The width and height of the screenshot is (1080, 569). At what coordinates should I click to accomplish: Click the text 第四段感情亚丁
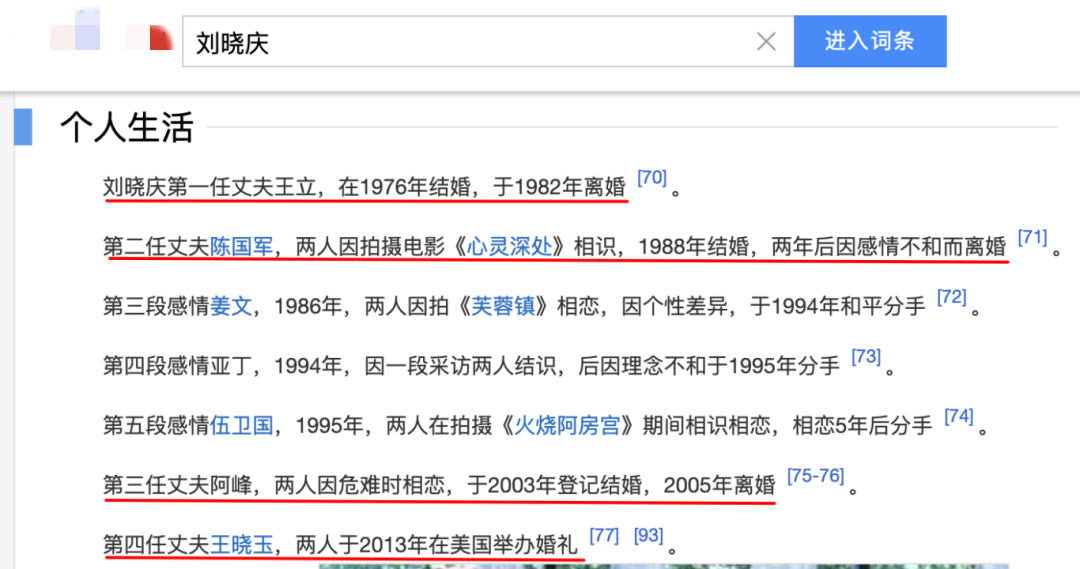[x=177, y=366]
